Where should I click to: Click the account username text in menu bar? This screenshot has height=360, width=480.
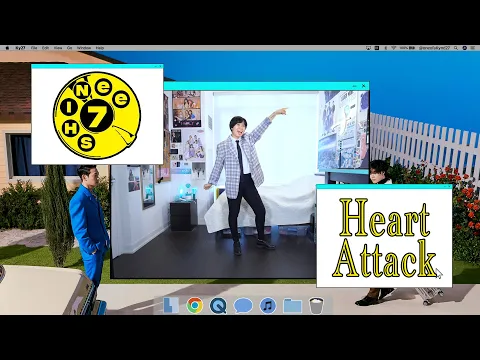[x=434, y=48]
